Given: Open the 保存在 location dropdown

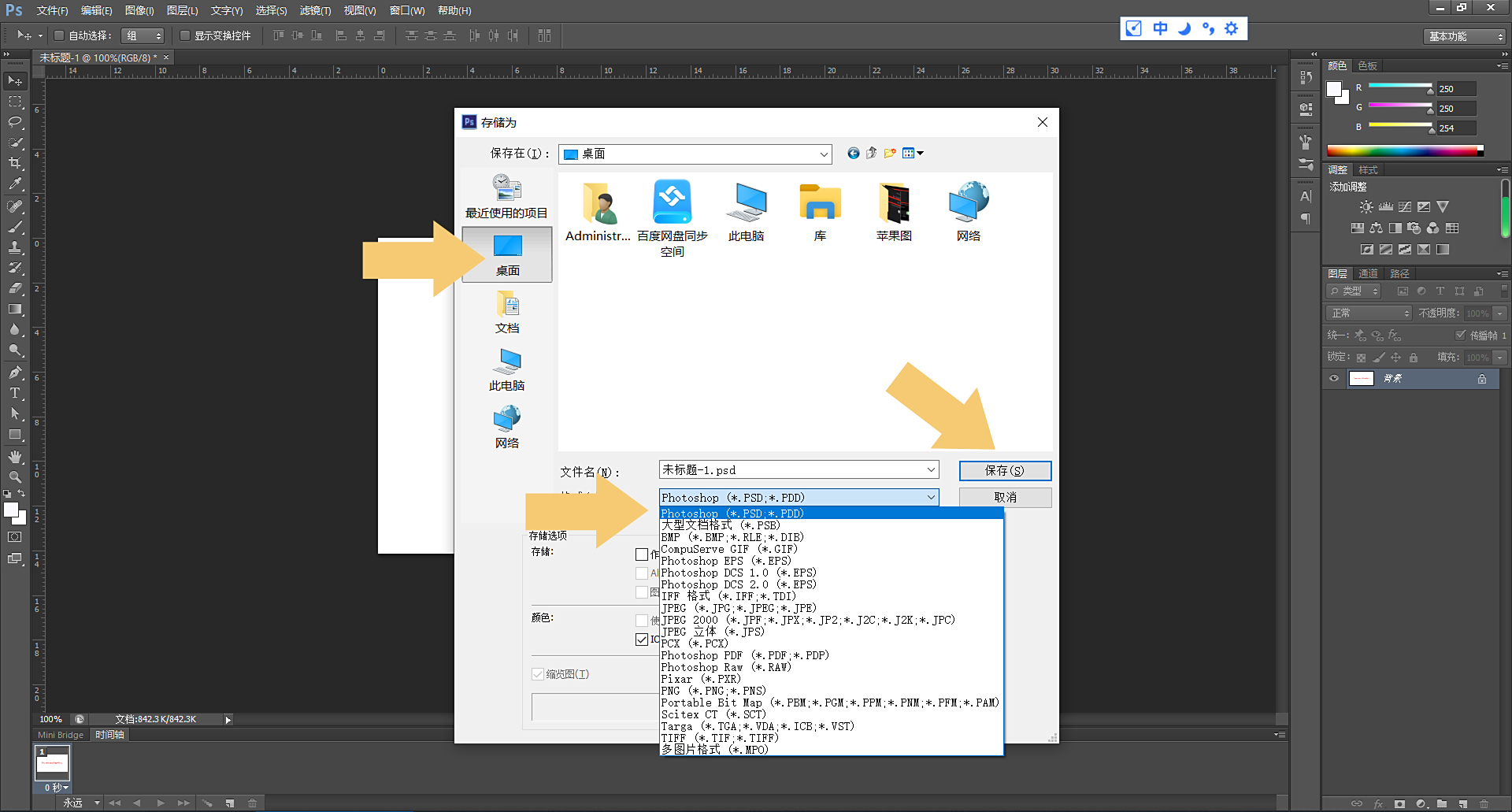Looking at the screenshot, I should [824, 154].
